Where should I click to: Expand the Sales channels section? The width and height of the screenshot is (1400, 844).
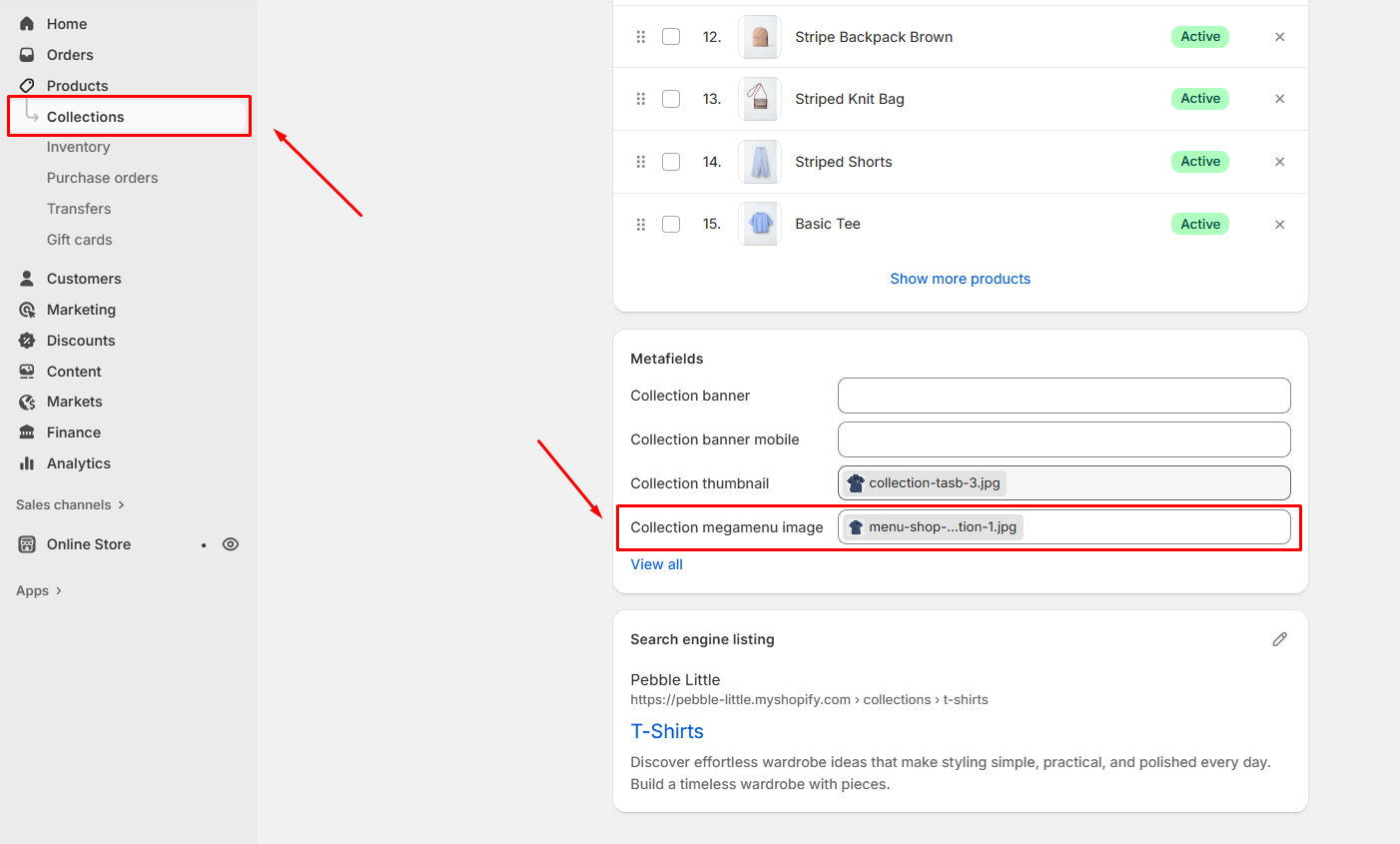pyautogui.click(x=70, y=505)
